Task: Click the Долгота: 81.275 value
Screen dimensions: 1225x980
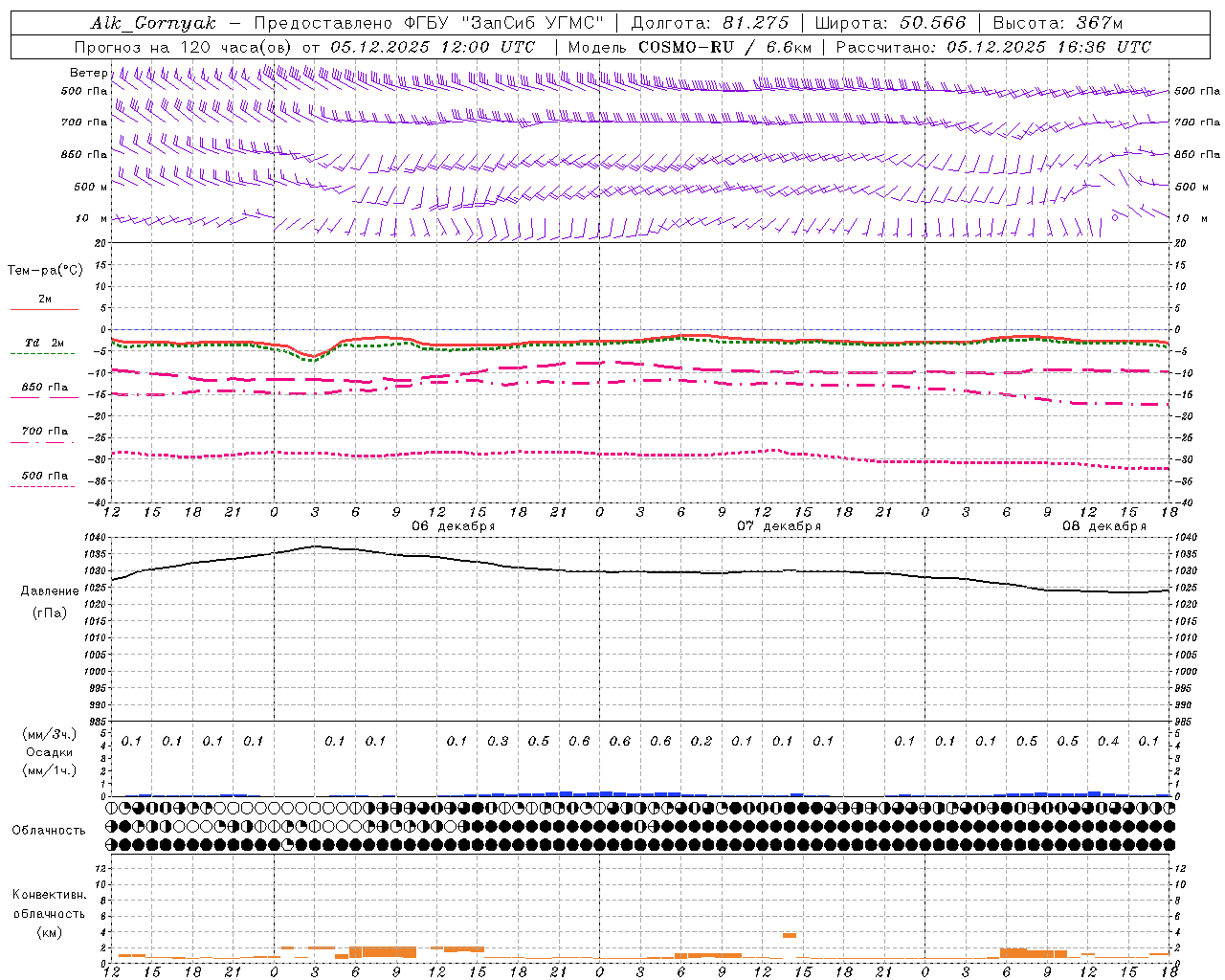Action: coord(710,23)
